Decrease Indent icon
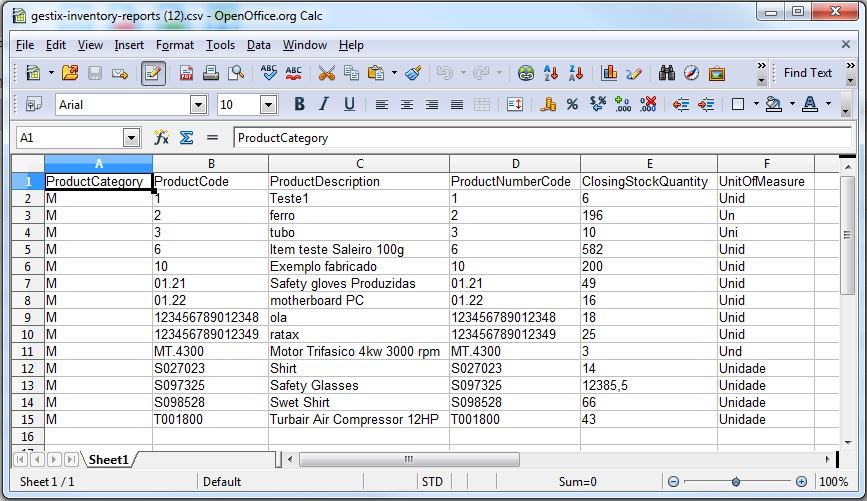The image size is (867, 501). pos(681,104)
